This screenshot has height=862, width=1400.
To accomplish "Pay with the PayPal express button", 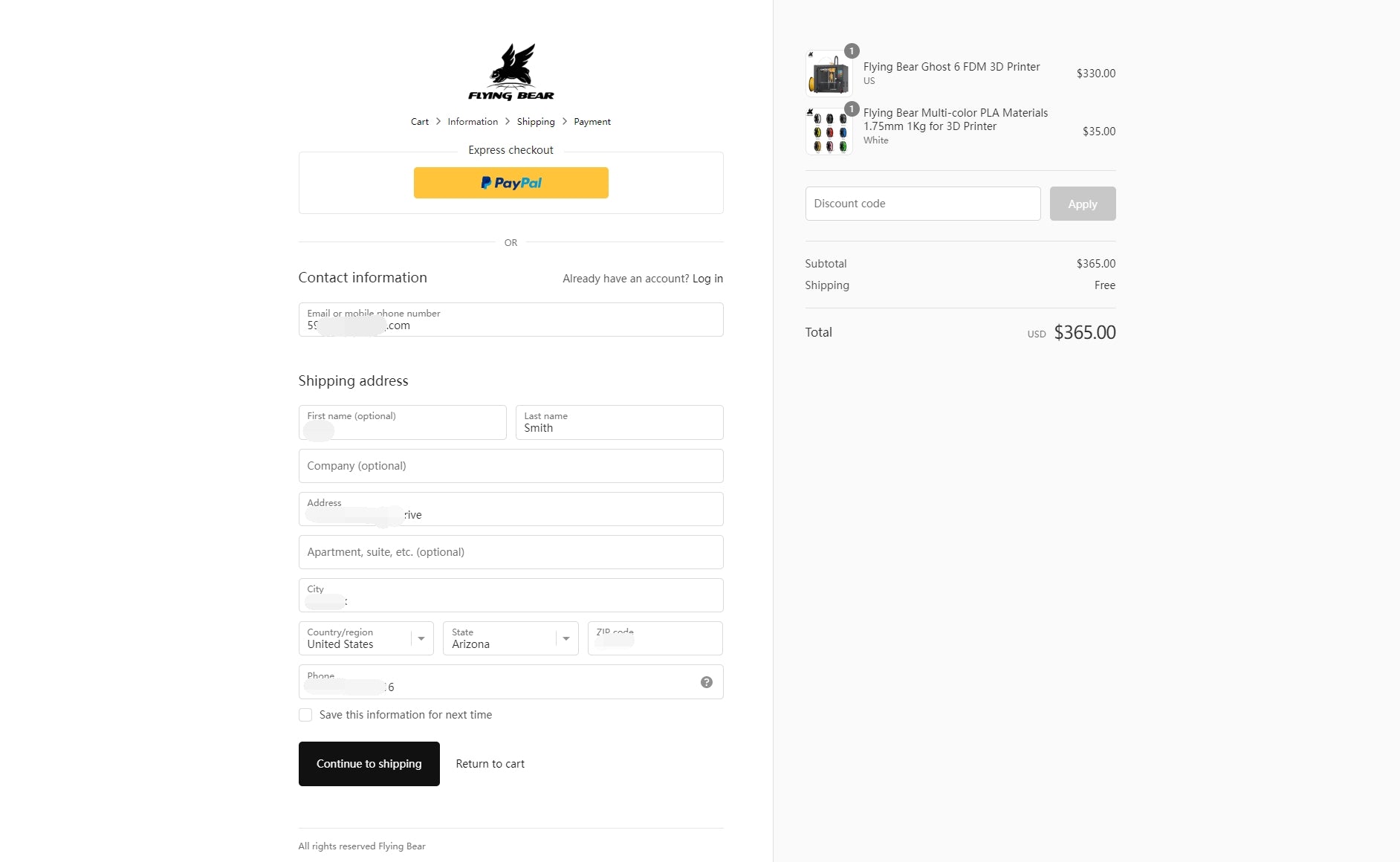I will [x=511, y=183].
